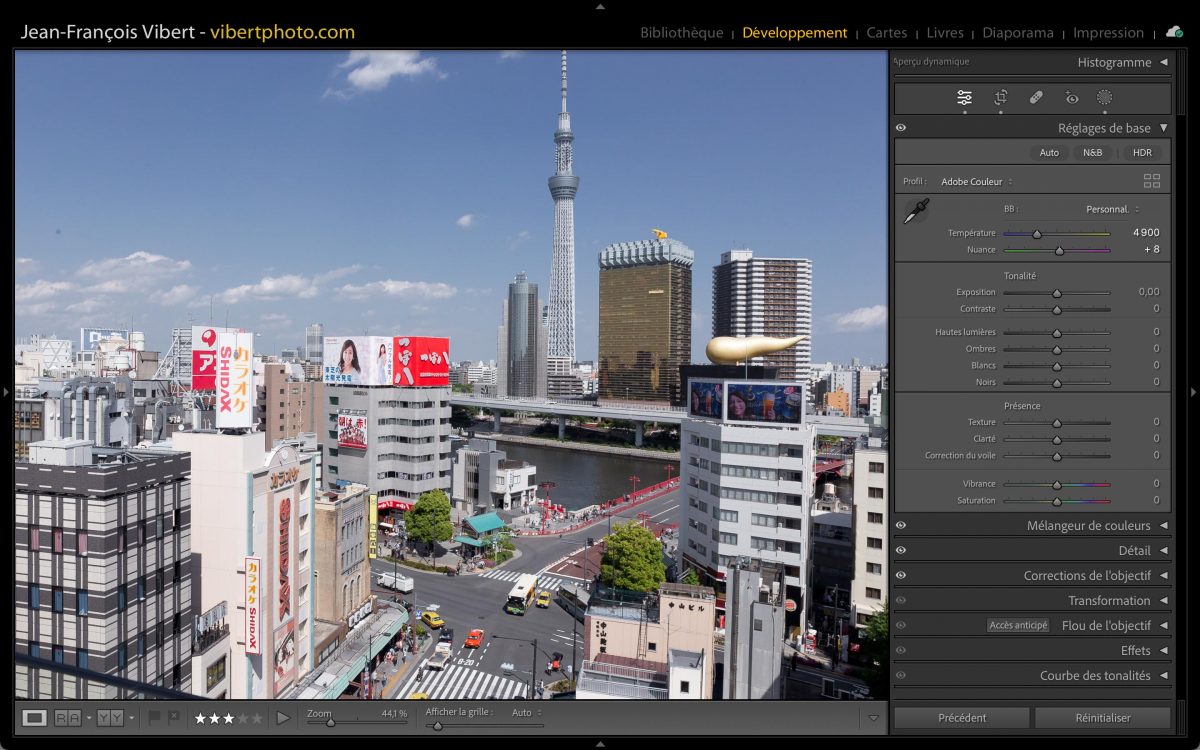Click the slideshow play icon in toolbar
The width and height of the screenshot is (1200, 750).
pos(283,717)
